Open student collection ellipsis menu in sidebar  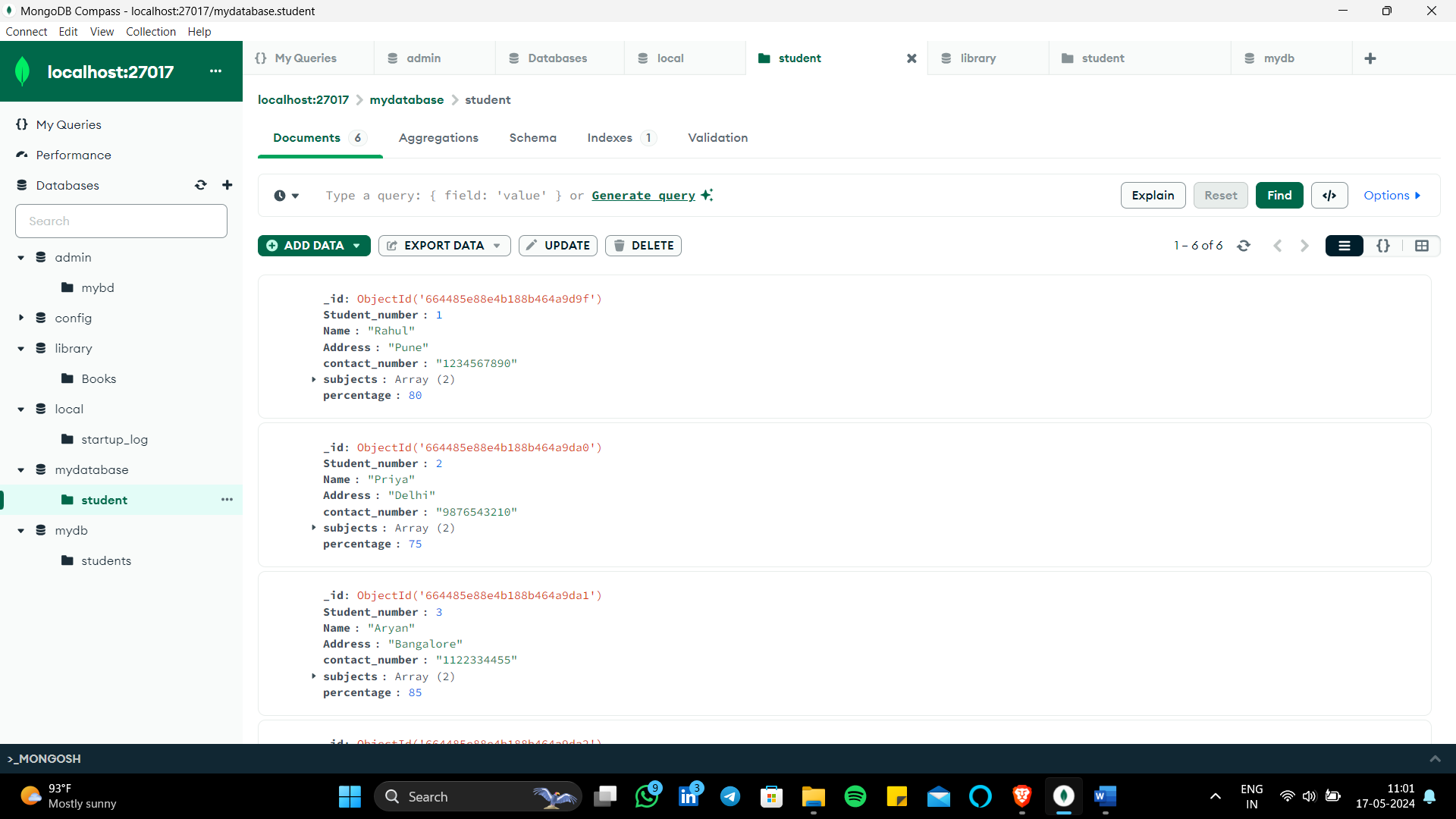227,500
